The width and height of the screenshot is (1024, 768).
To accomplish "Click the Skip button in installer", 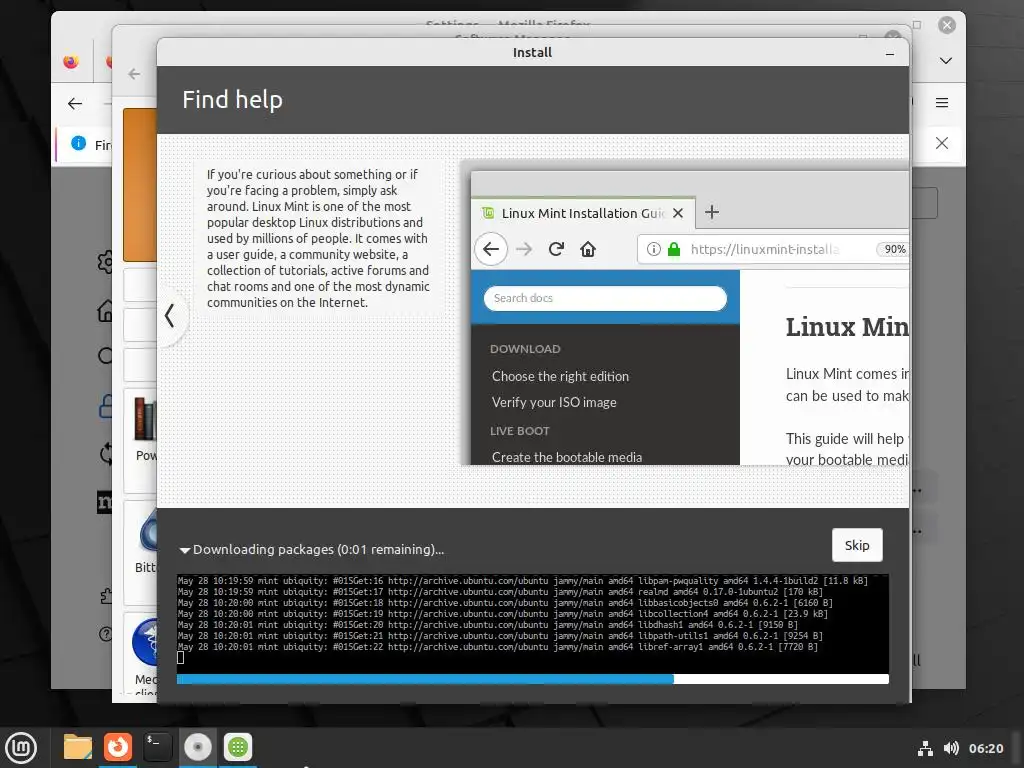I will 857,545.
